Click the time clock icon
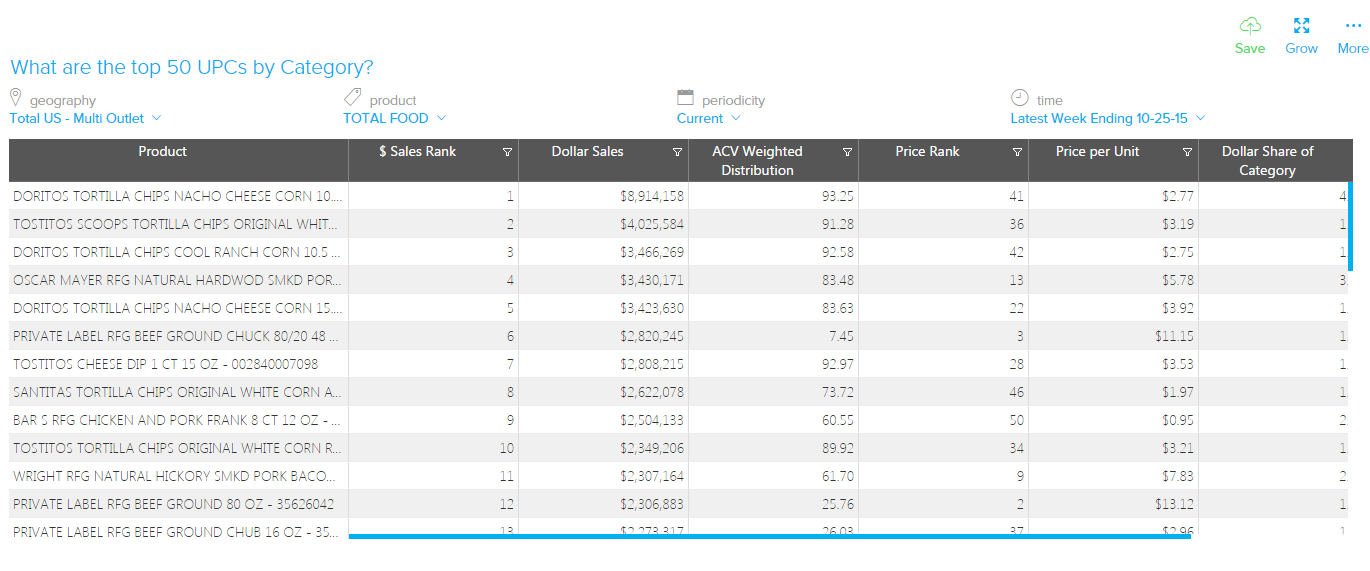The image size is (1370, 571). 1019,98
